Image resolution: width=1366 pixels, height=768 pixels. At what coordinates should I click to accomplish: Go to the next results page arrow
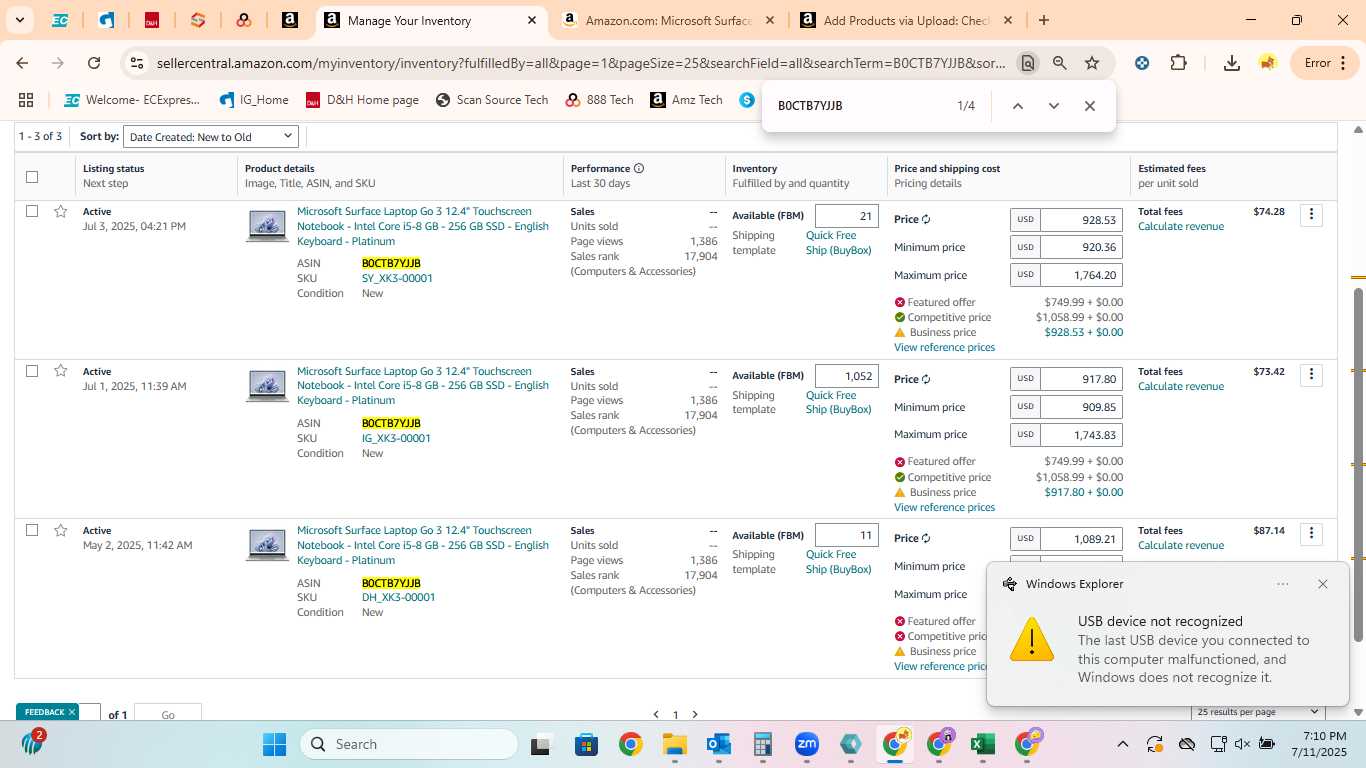click(x=695, y=714)
